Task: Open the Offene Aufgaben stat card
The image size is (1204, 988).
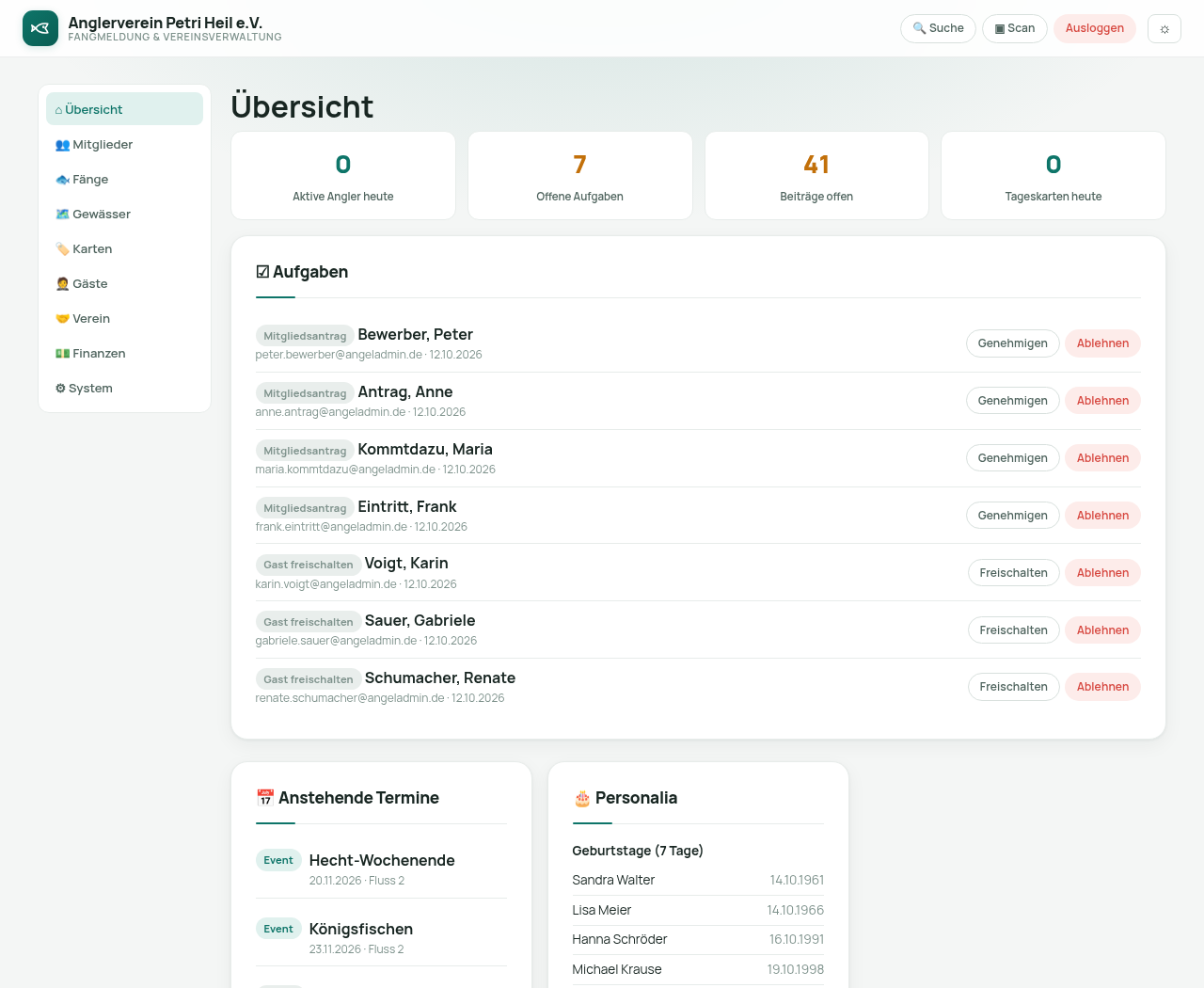Action: coord(580,176)
